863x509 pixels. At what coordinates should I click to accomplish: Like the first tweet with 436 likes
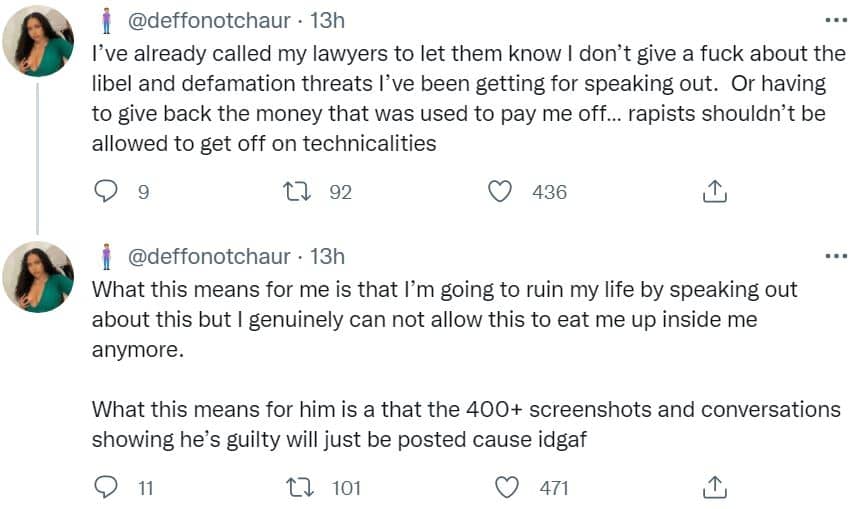tap(500, 191)
